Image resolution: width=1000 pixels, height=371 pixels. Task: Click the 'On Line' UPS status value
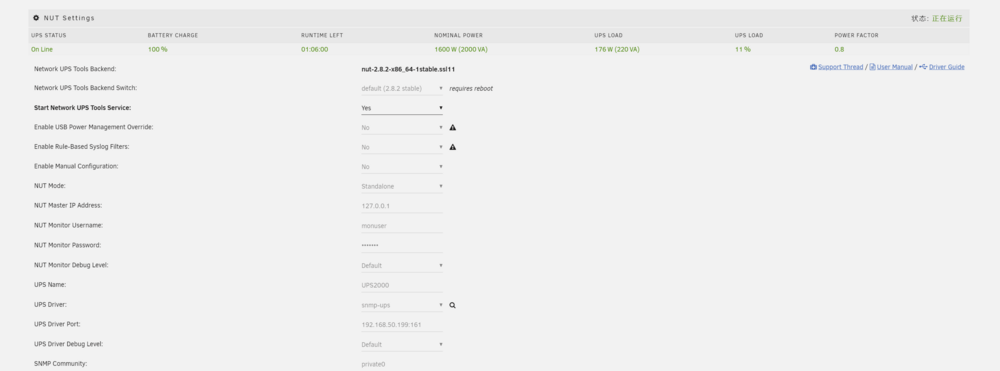click(x=41, y=49)
